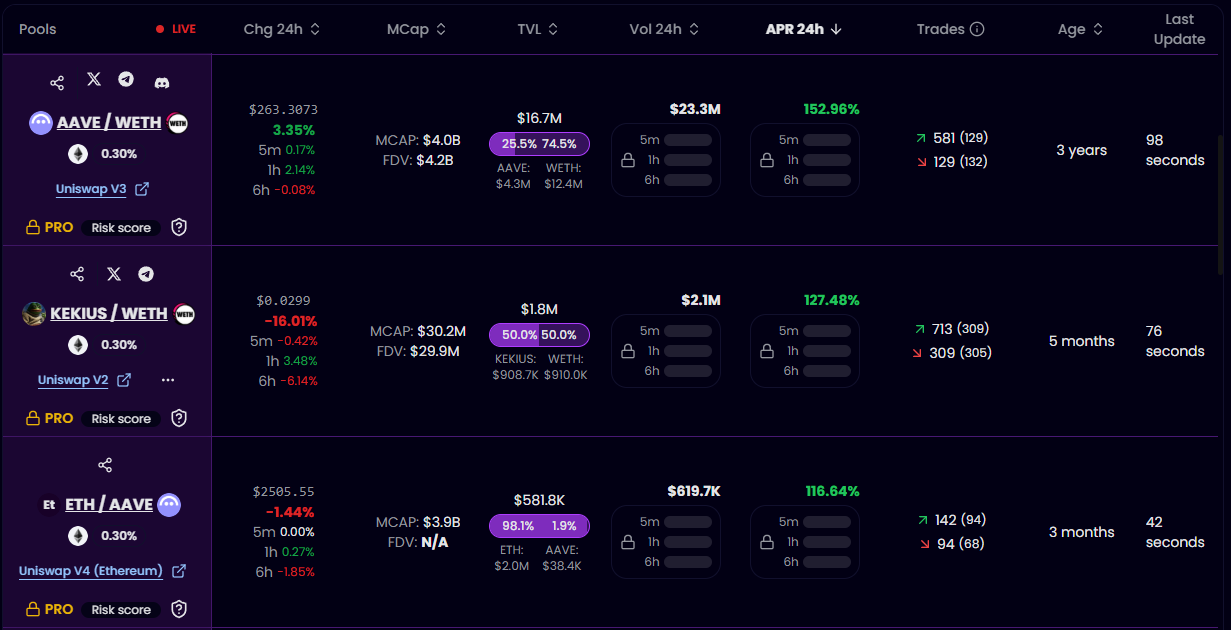Click the $2.1M volume value
The width and height of the screenshot is (1231, 630).
(700, 300)
